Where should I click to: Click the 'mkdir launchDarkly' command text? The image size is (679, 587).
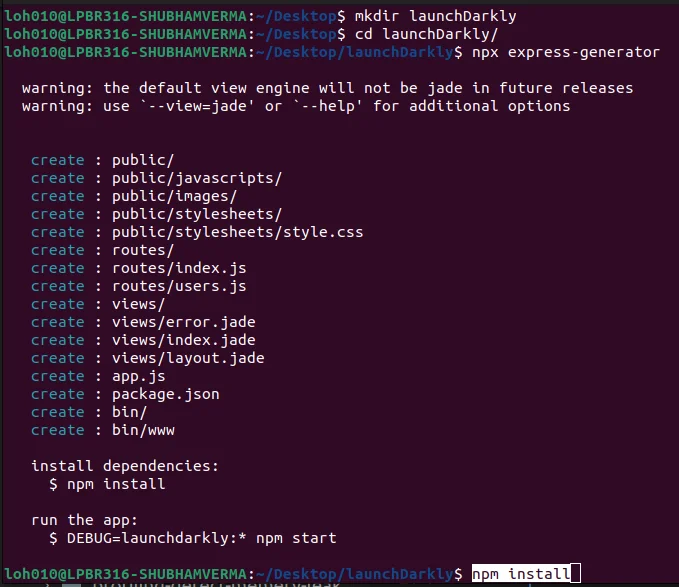435,16
